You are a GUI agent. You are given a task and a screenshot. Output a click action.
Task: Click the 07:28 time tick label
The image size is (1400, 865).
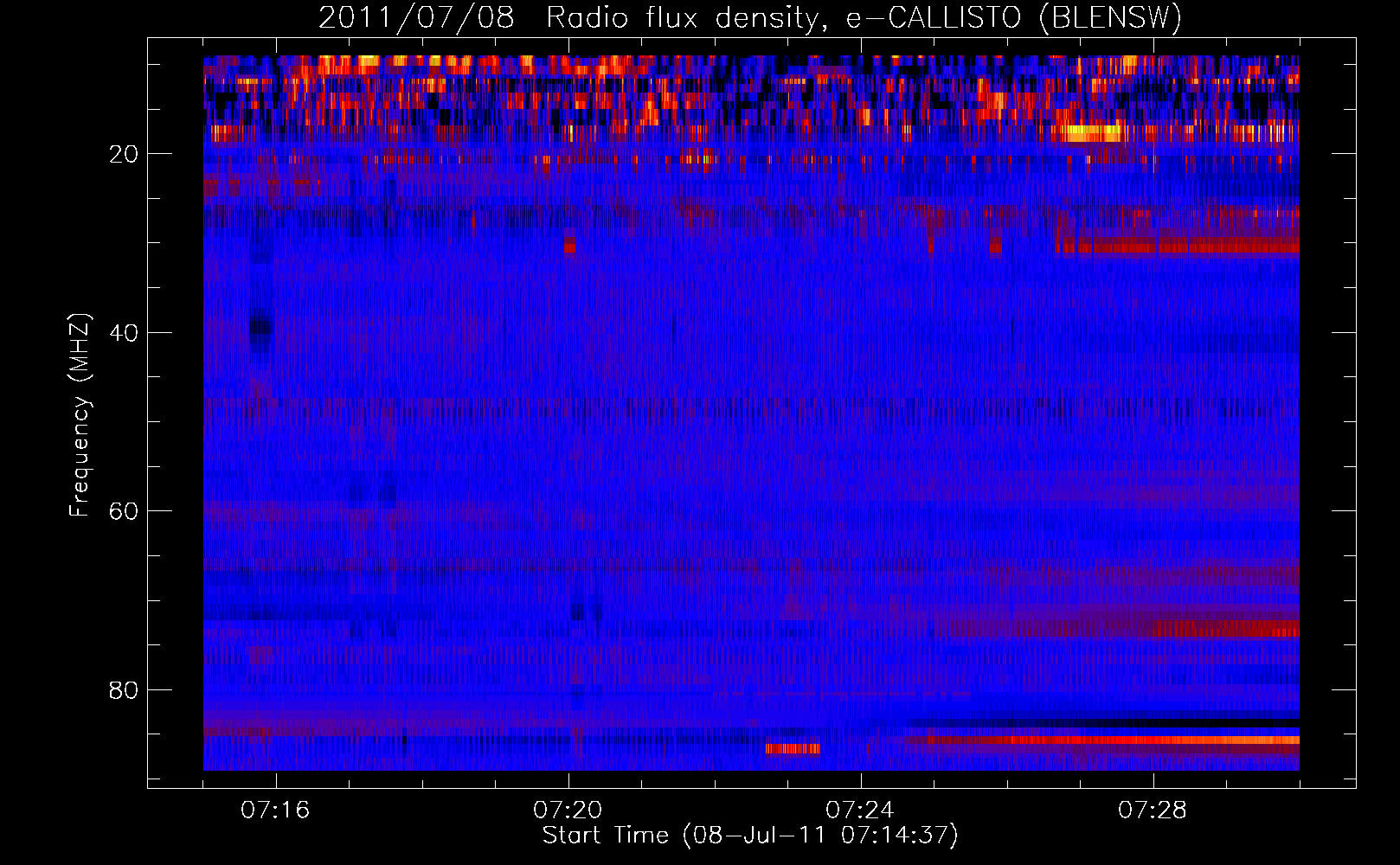pyautogui.click(x=1153, y=810)
